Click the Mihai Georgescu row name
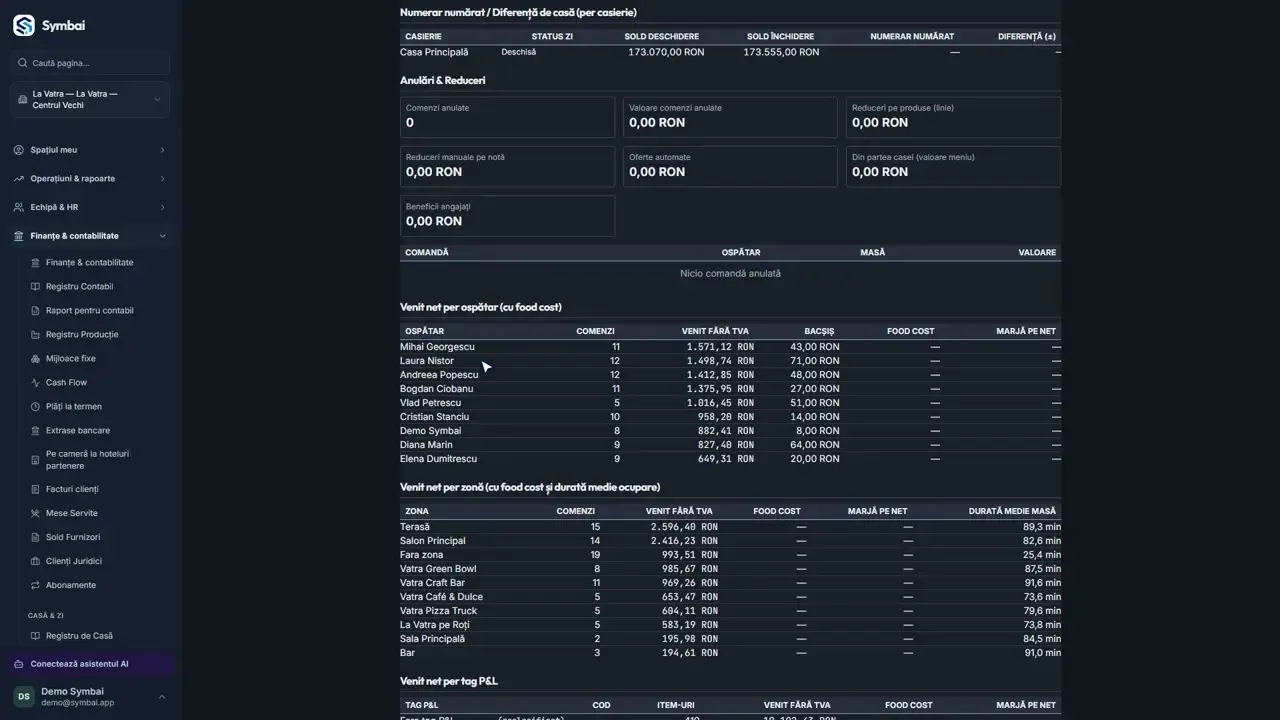The height and width of the screenshot is (720, 1280). (x=437, y=347)
